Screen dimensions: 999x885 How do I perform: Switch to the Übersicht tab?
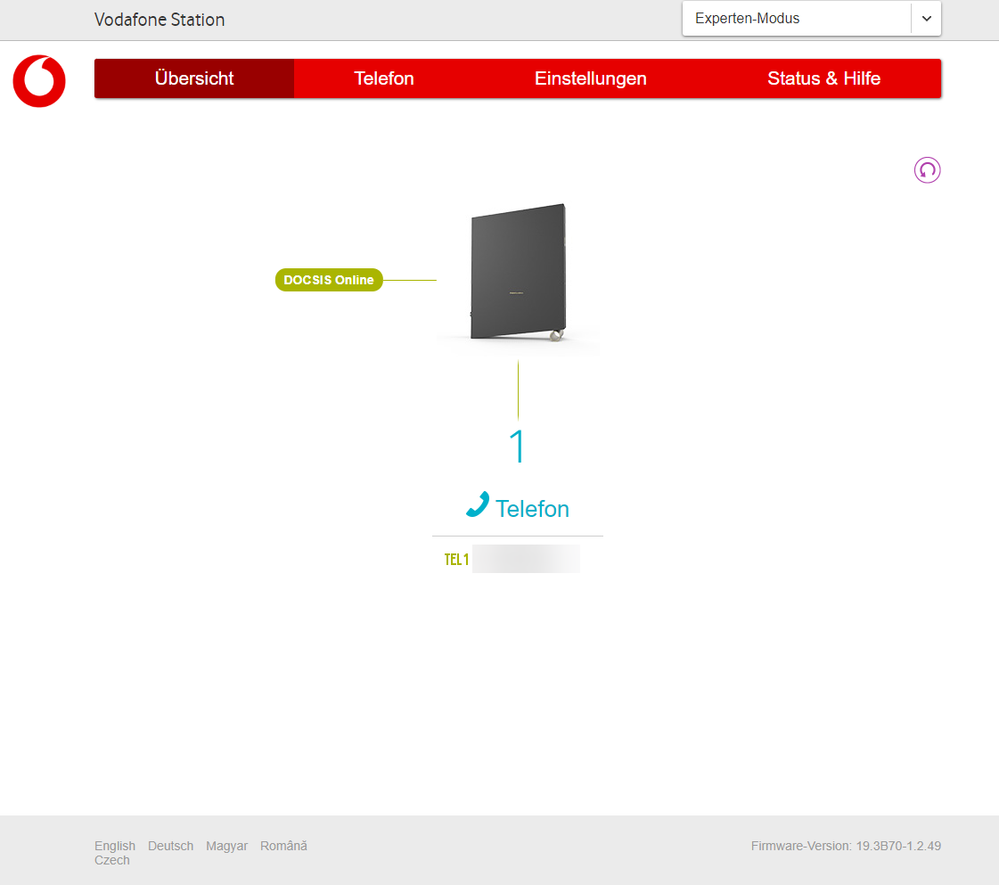(x=194, y=78)
